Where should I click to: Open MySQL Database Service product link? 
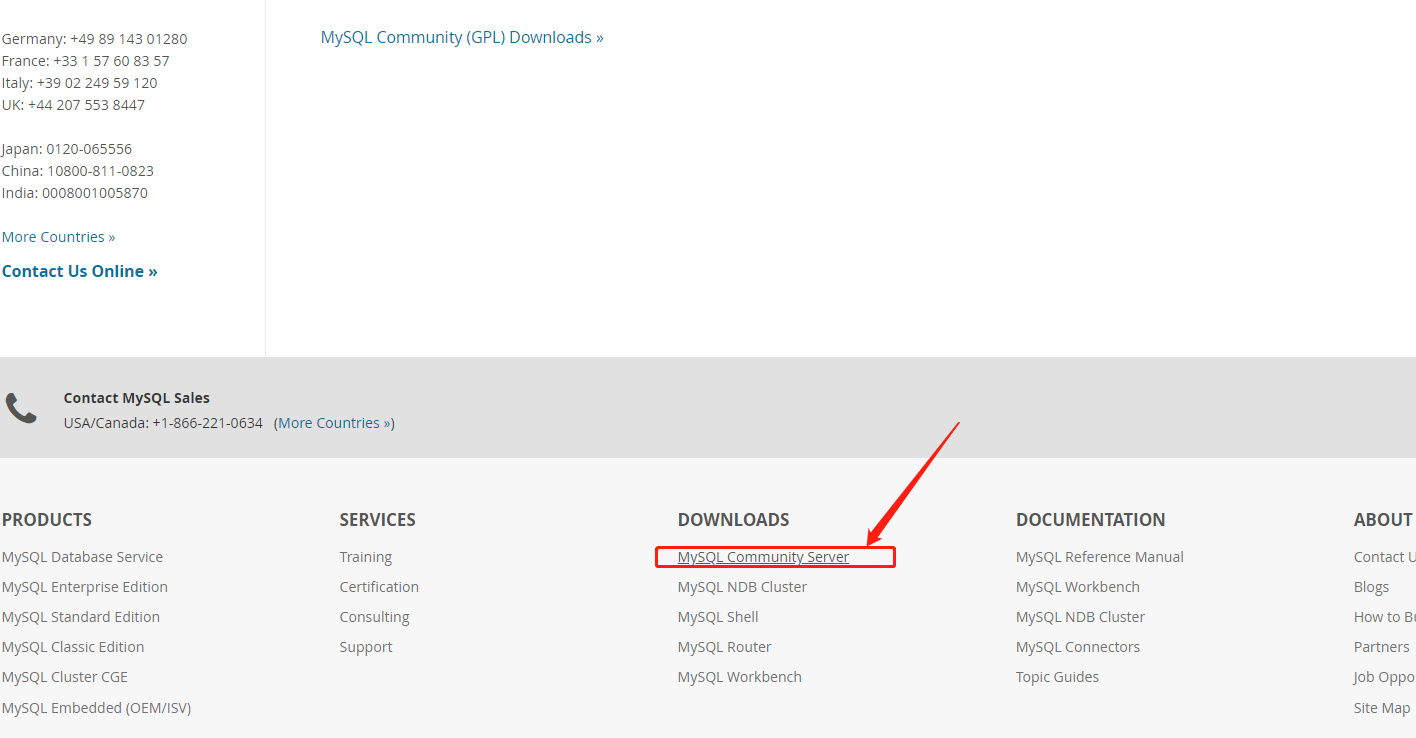tap(82, 557)
